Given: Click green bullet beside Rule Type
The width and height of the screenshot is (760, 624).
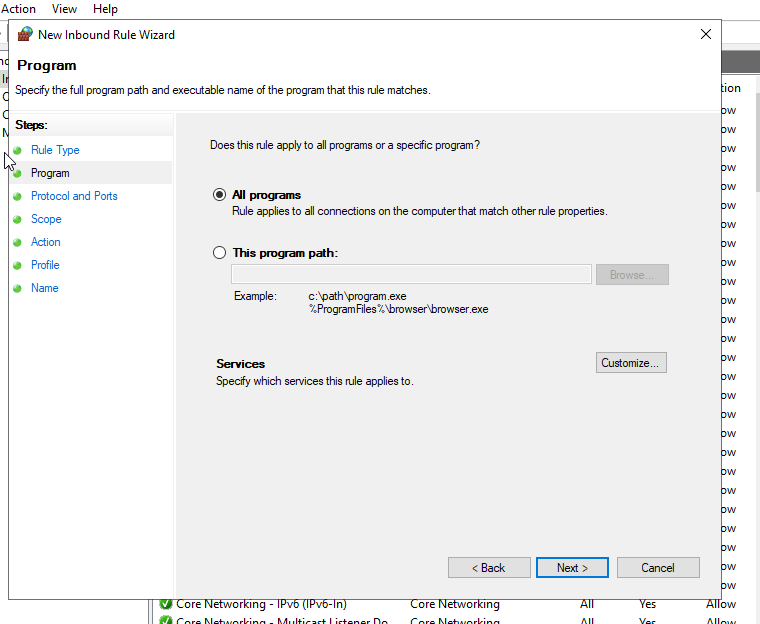Looking at the screenshot, I should coord(17,150).
